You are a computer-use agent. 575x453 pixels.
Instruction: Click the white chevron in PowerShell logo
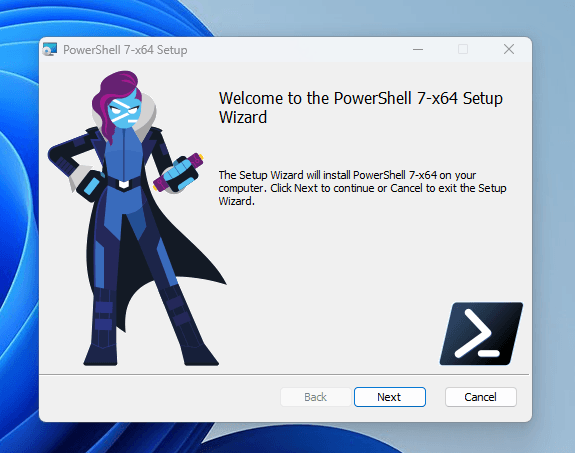[x=472, y=333]
